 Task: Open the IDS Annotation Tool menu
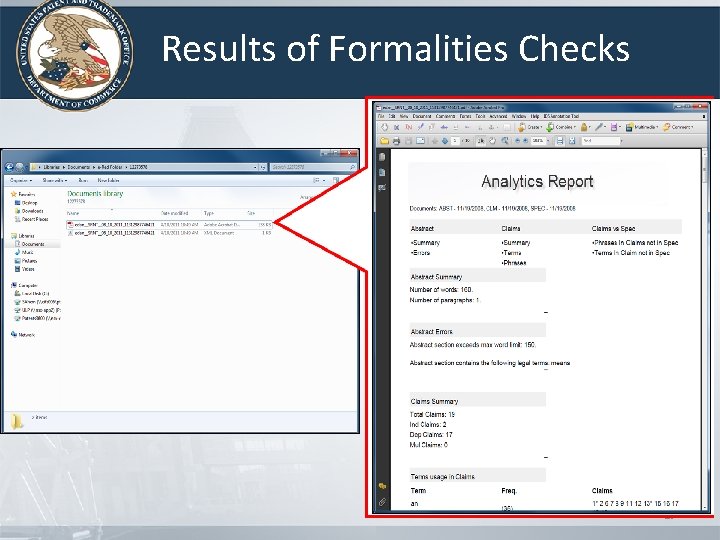point(561,117)
